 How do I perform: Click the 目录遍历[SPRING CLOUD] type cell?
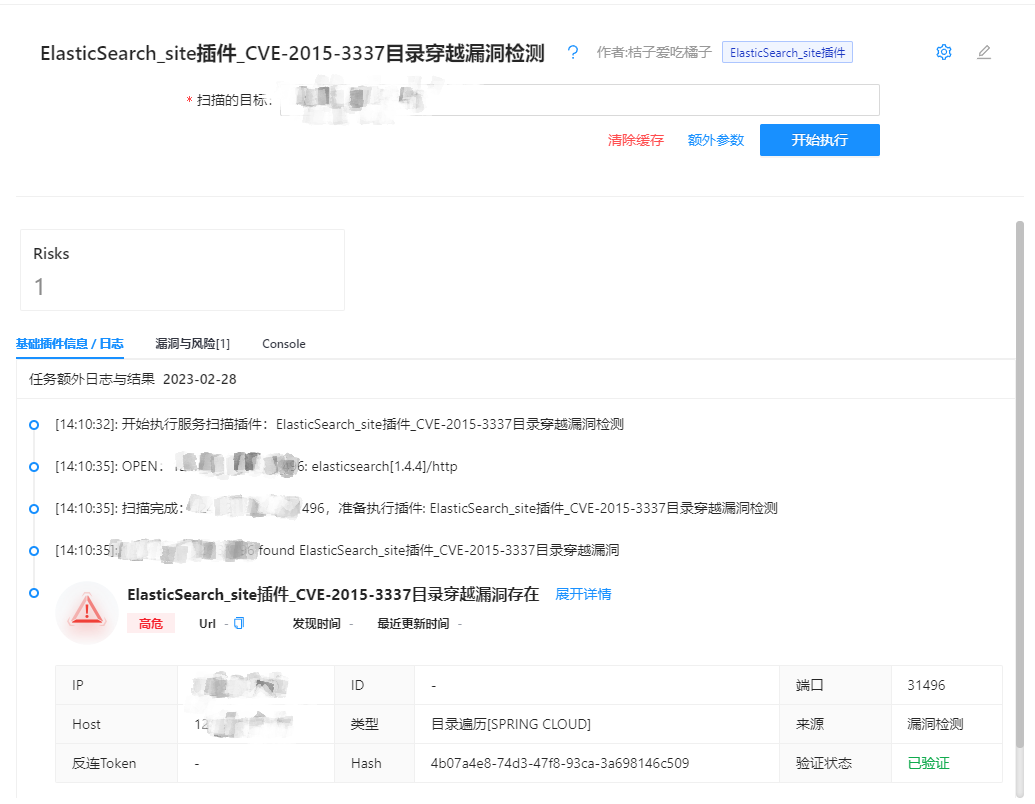(x=510, y=724)
